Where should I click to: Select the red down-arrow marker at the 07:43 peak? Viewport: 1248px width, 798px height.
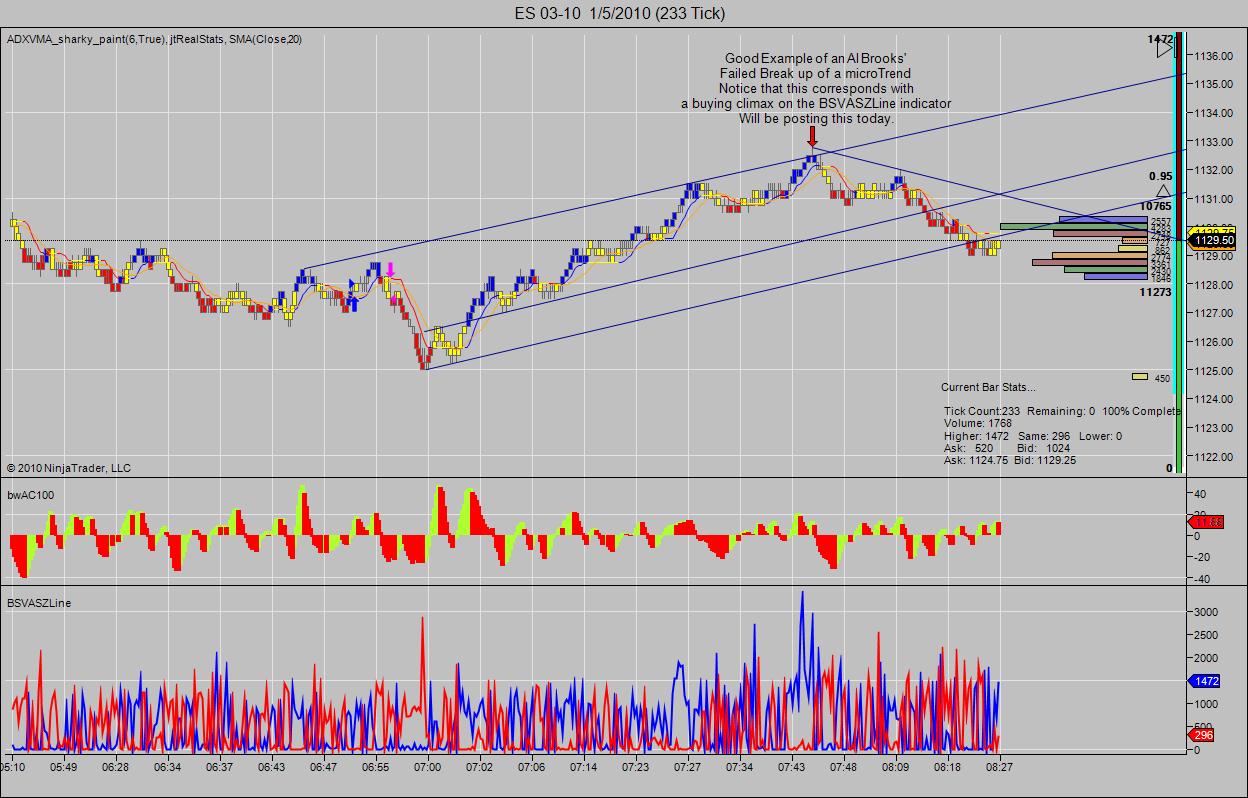click(x=812, y=137)
